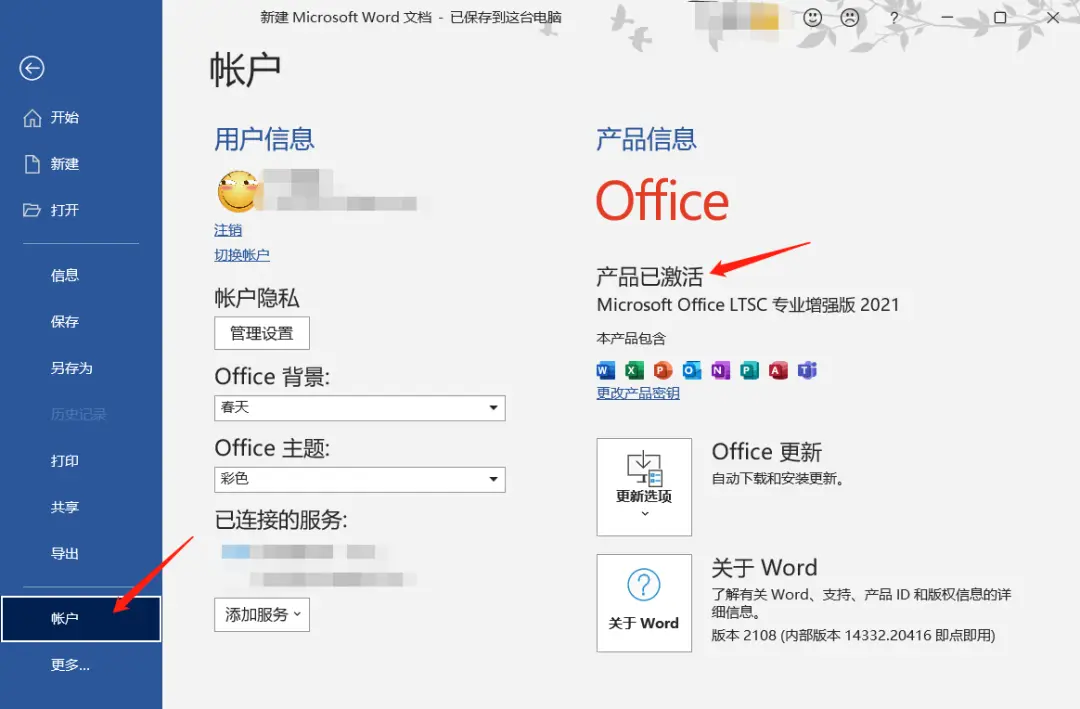Click the user avatar smiley picture
Image resolution: width=1080 pixels, height=709 pixels.
238,192
